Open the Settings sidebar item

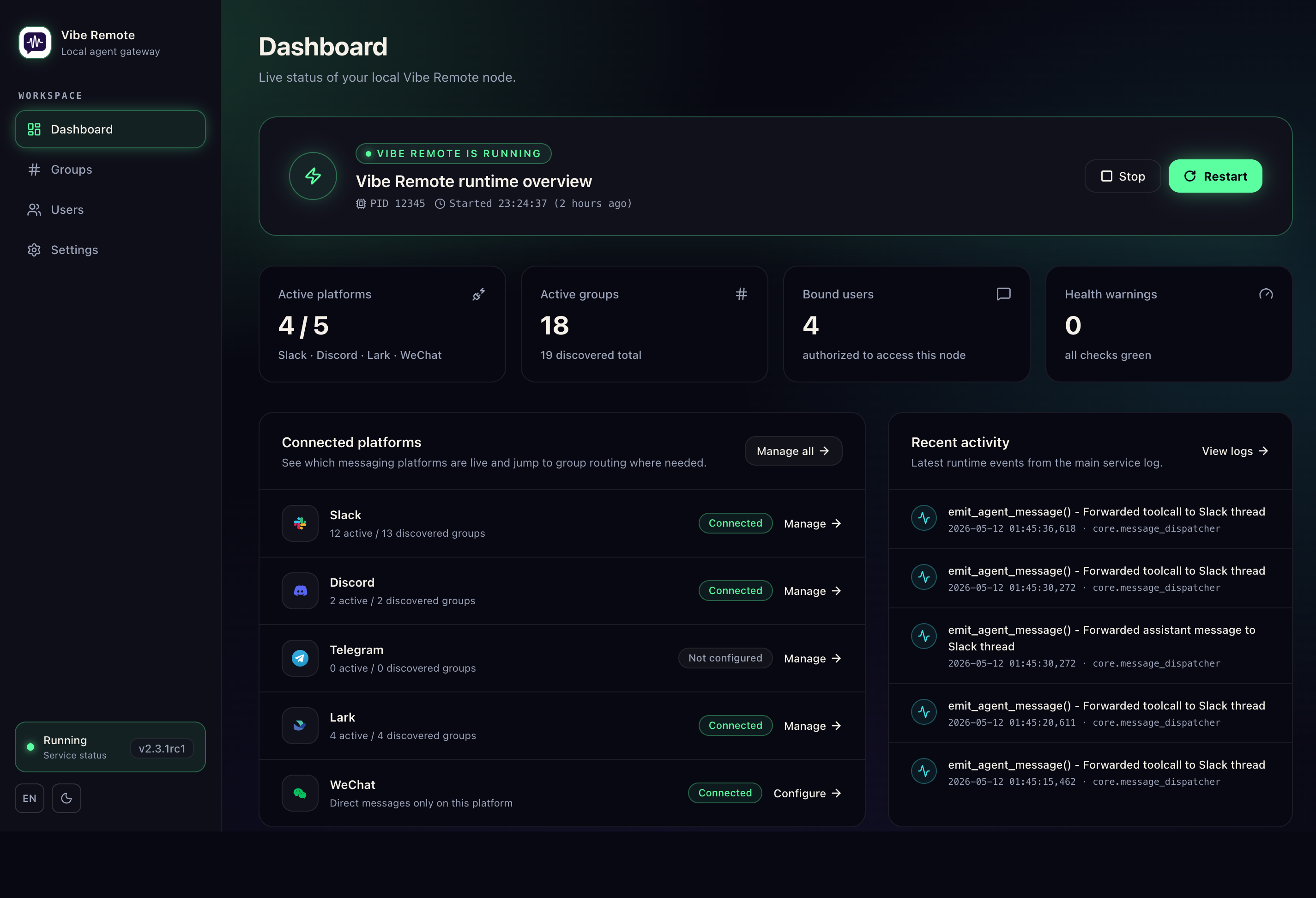tap(110, 250)
